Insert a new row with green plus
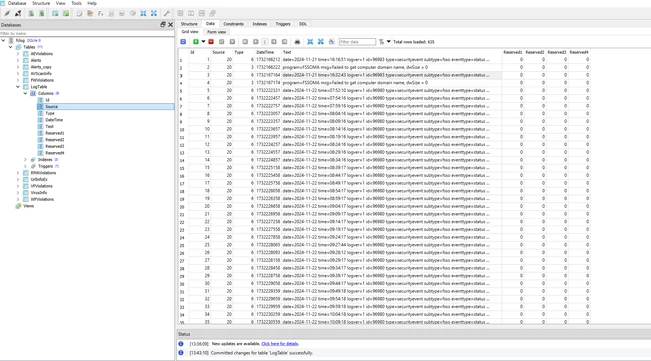Screen dimensions: 651x361 click(x=196, y=41)
